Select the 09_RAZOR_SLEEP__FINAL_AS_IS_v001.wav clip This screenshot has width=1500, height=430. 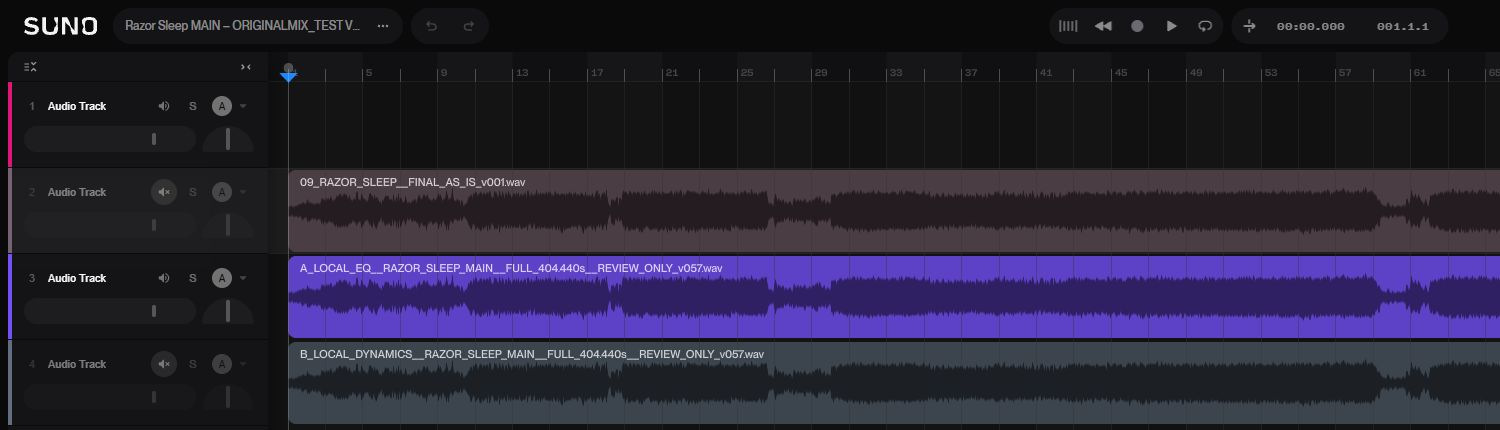click(894, 211)
